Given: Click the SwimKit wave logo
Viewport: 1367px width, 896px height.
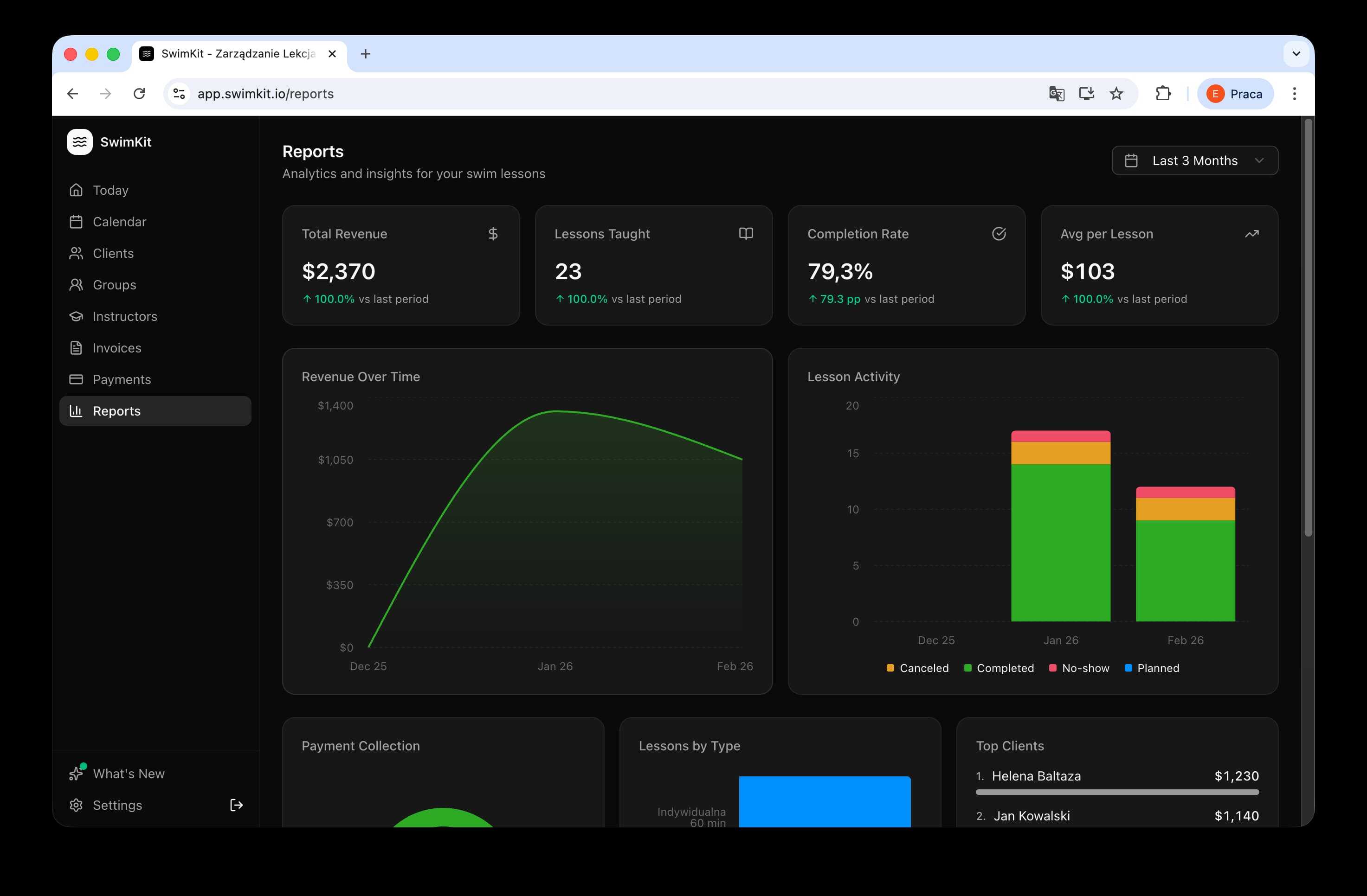Looking at the screenshot, I should click(79, 142).
